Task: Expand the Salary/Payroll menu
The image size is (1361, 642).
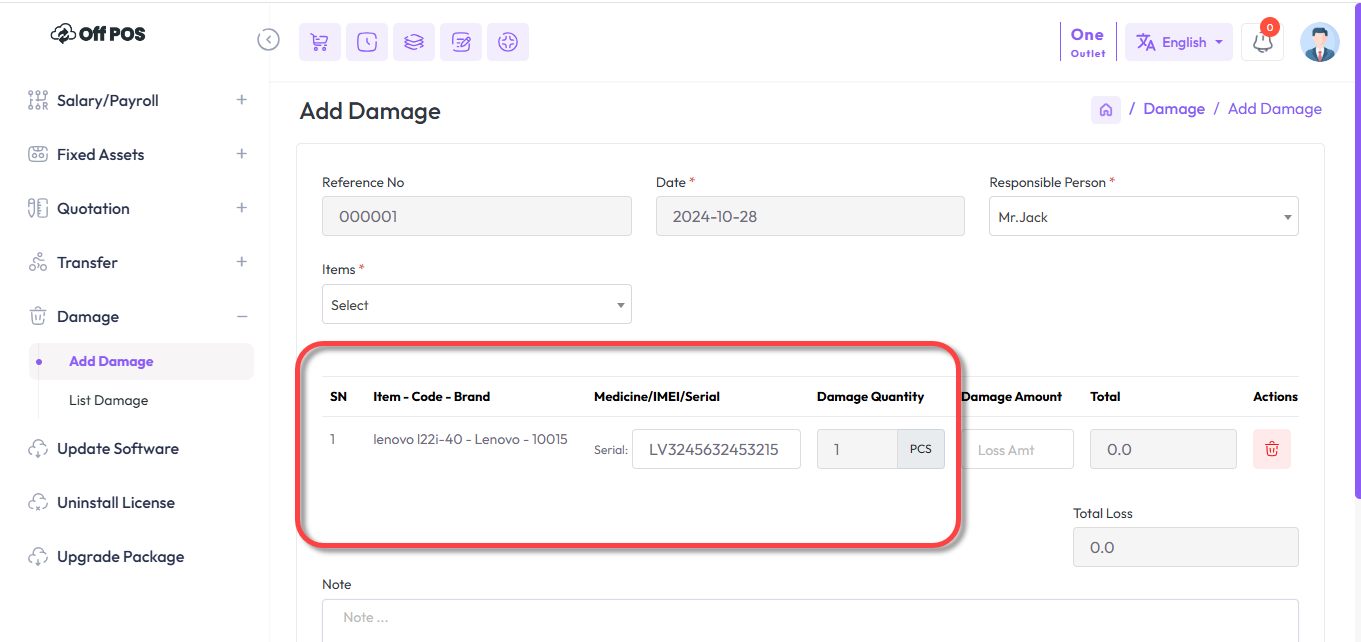Action: click(241, 100)
